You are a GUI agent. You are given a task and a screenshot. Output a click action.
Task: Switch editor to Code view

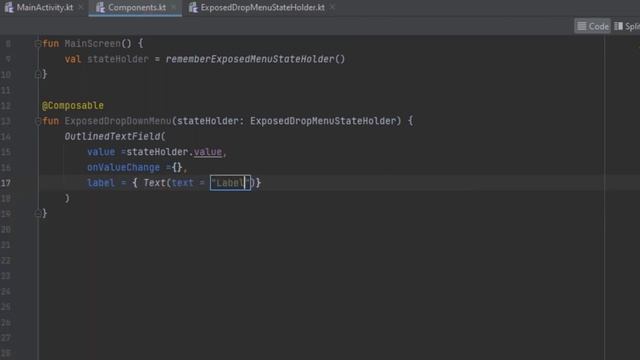coord(593,26)
